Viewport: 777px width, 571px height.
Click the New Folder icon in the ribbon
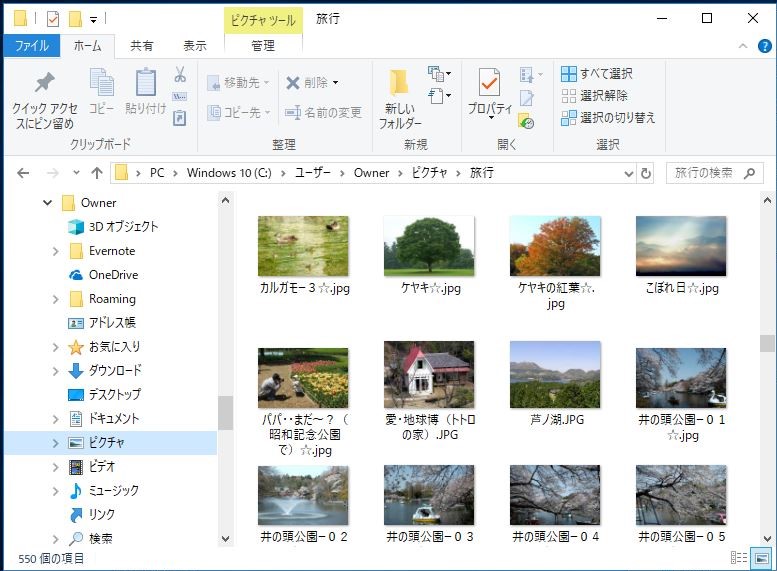pyautogui.click(x=399, y=83)
